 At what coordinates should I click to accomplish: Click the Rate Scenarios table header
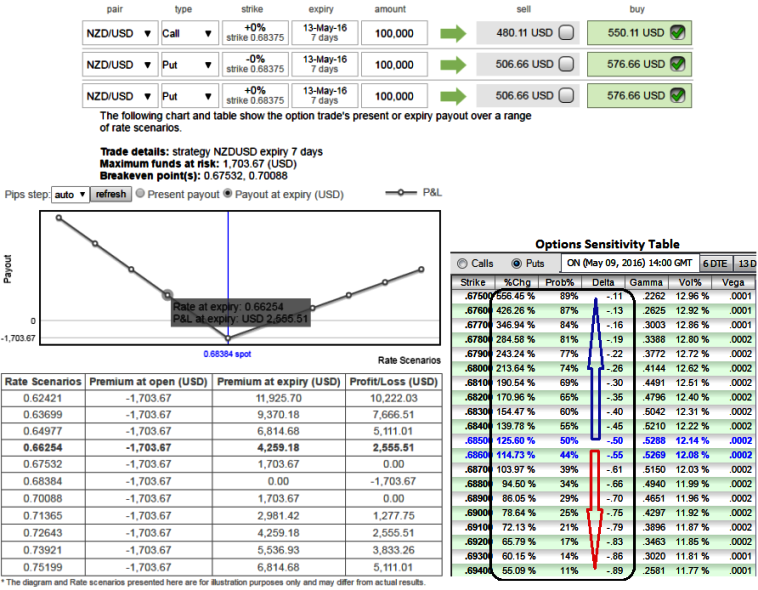tap(43, 382)
